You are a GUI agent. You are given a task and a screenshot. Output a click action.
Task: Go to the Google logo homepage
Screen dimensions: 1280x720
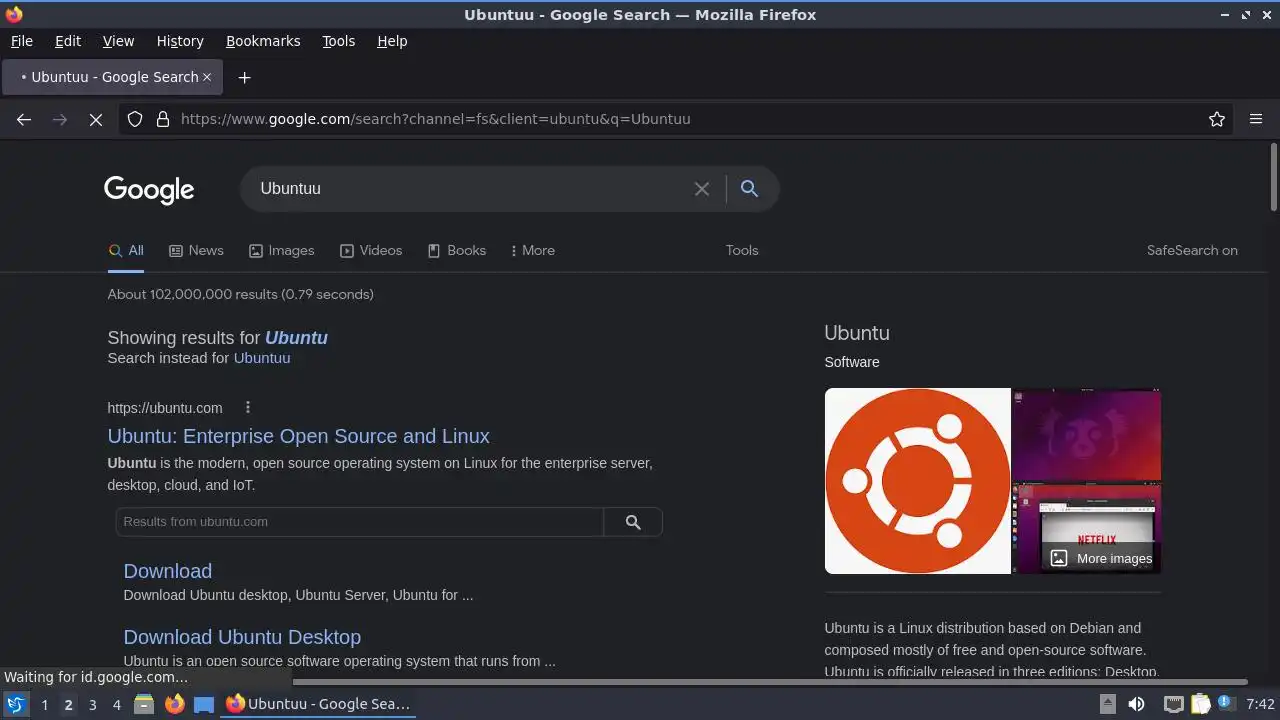pos(149,189)
